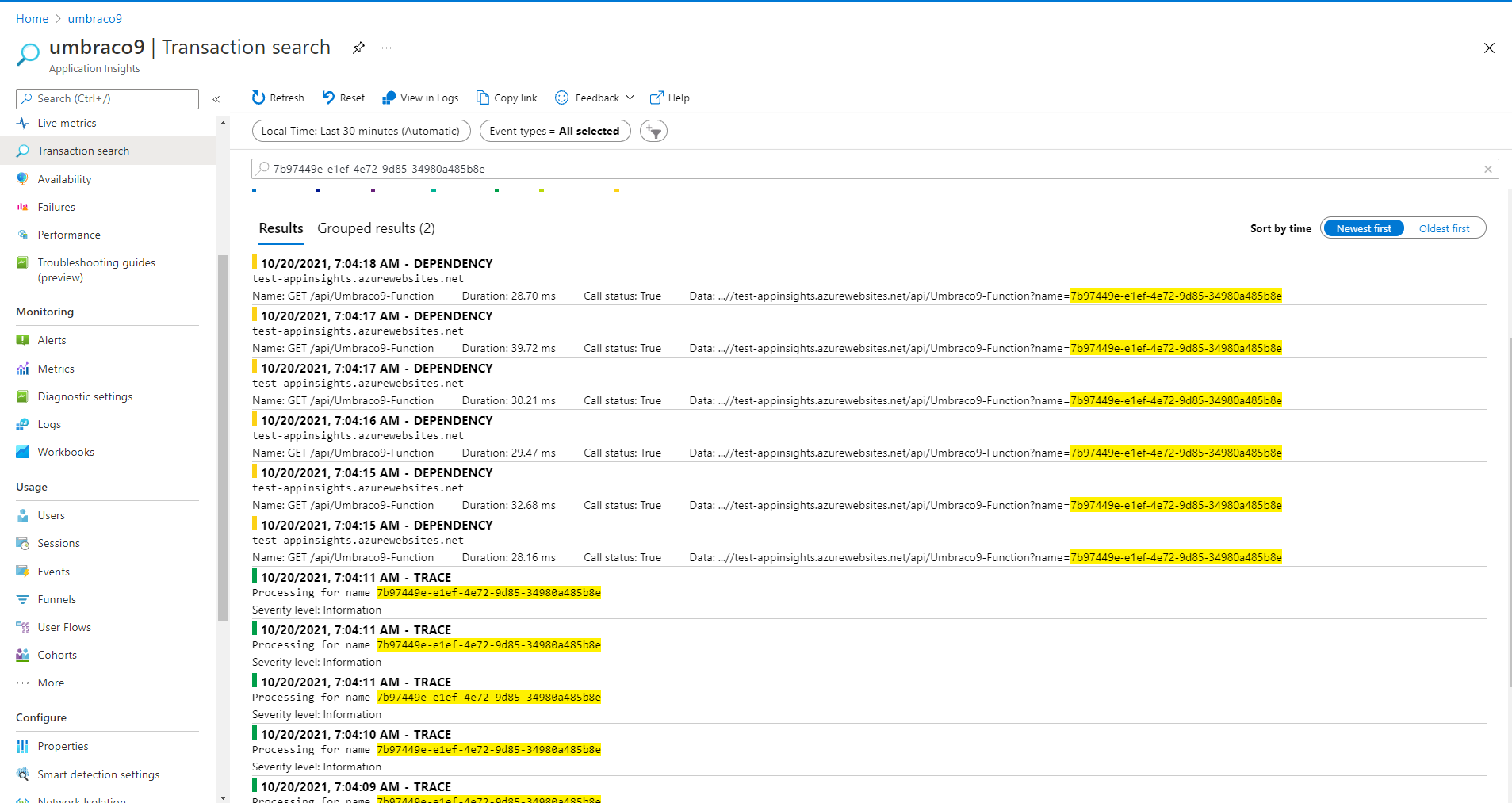
Task: Pin the Transaction search blade
Action: point(358,48)
